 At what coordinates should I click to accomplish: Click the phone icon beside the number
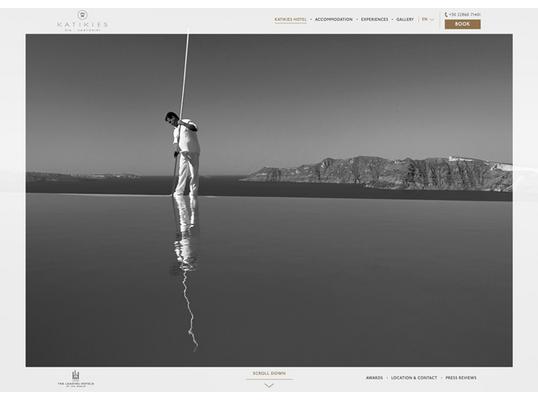click(446, 14)
